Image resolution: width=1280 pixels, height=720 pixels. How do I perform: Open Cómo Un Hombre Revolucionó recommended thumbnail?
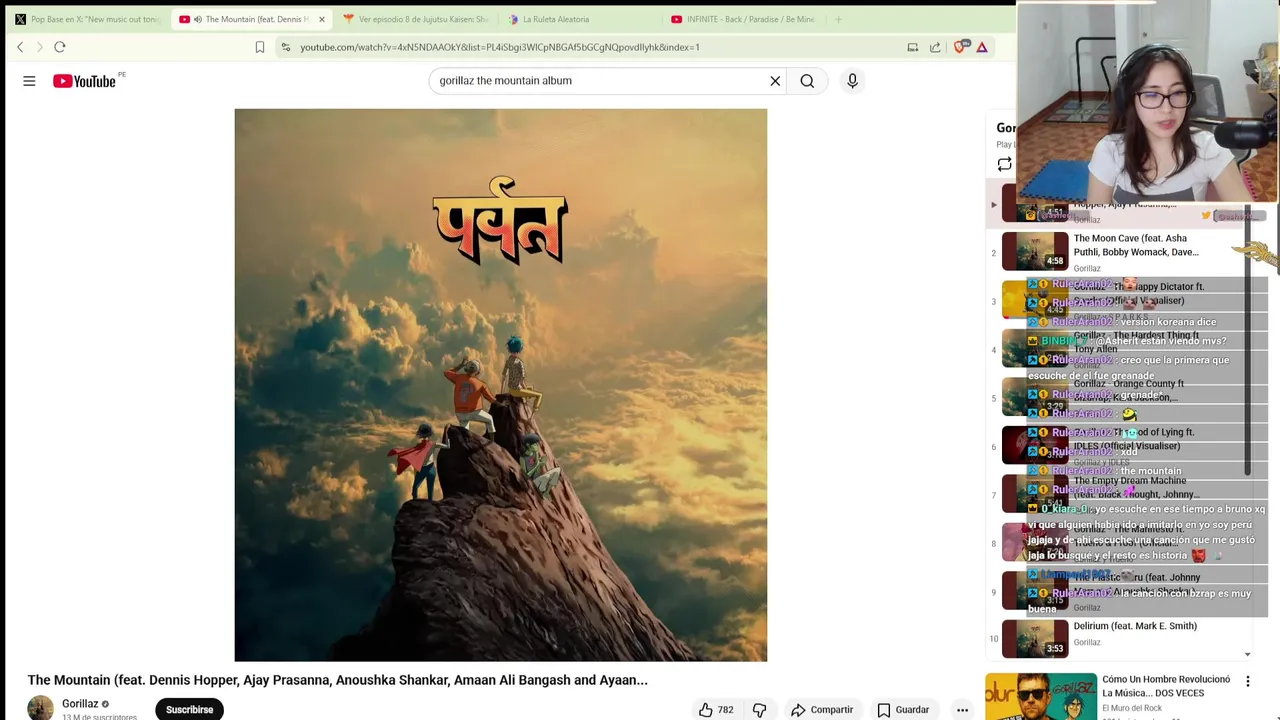coord(1041,696)
